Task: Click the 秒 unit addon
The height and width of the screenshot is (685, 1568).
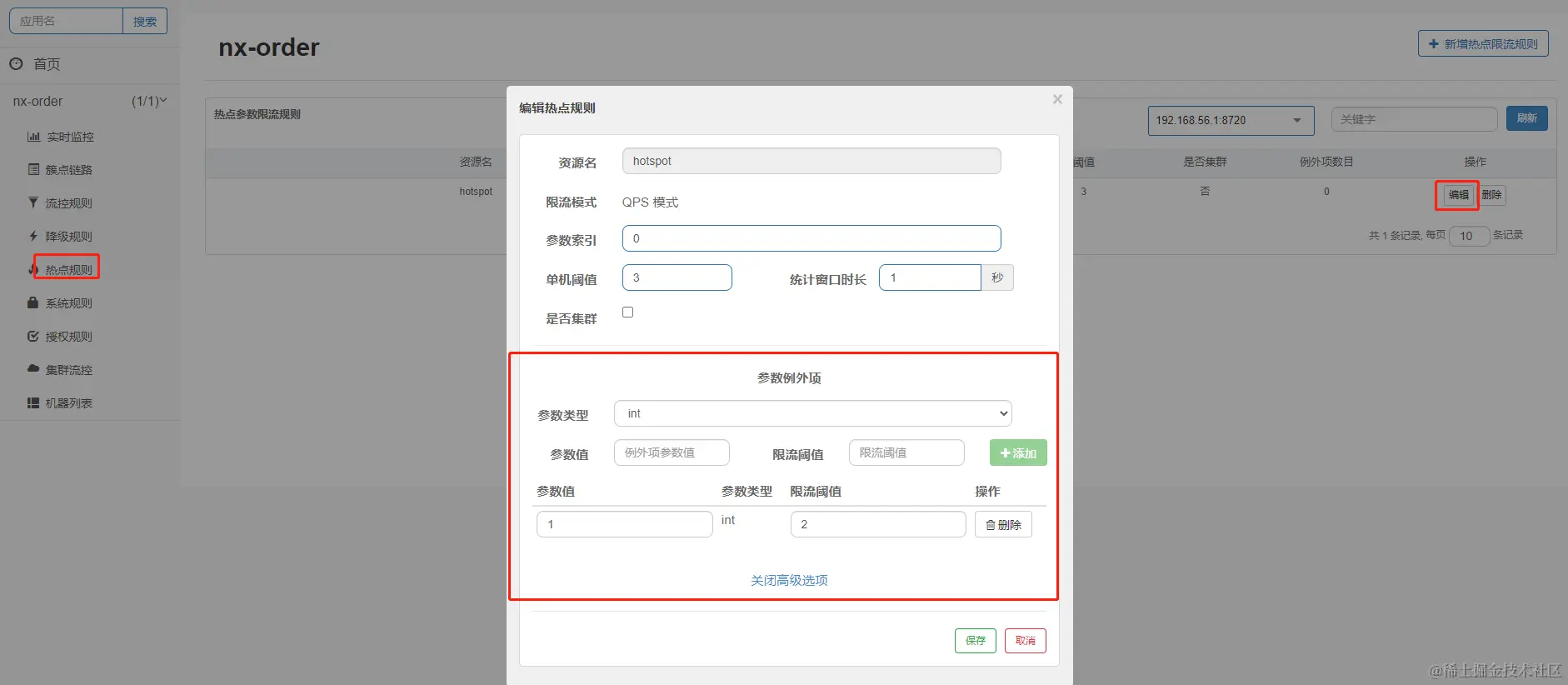Action: click(997, 277)
